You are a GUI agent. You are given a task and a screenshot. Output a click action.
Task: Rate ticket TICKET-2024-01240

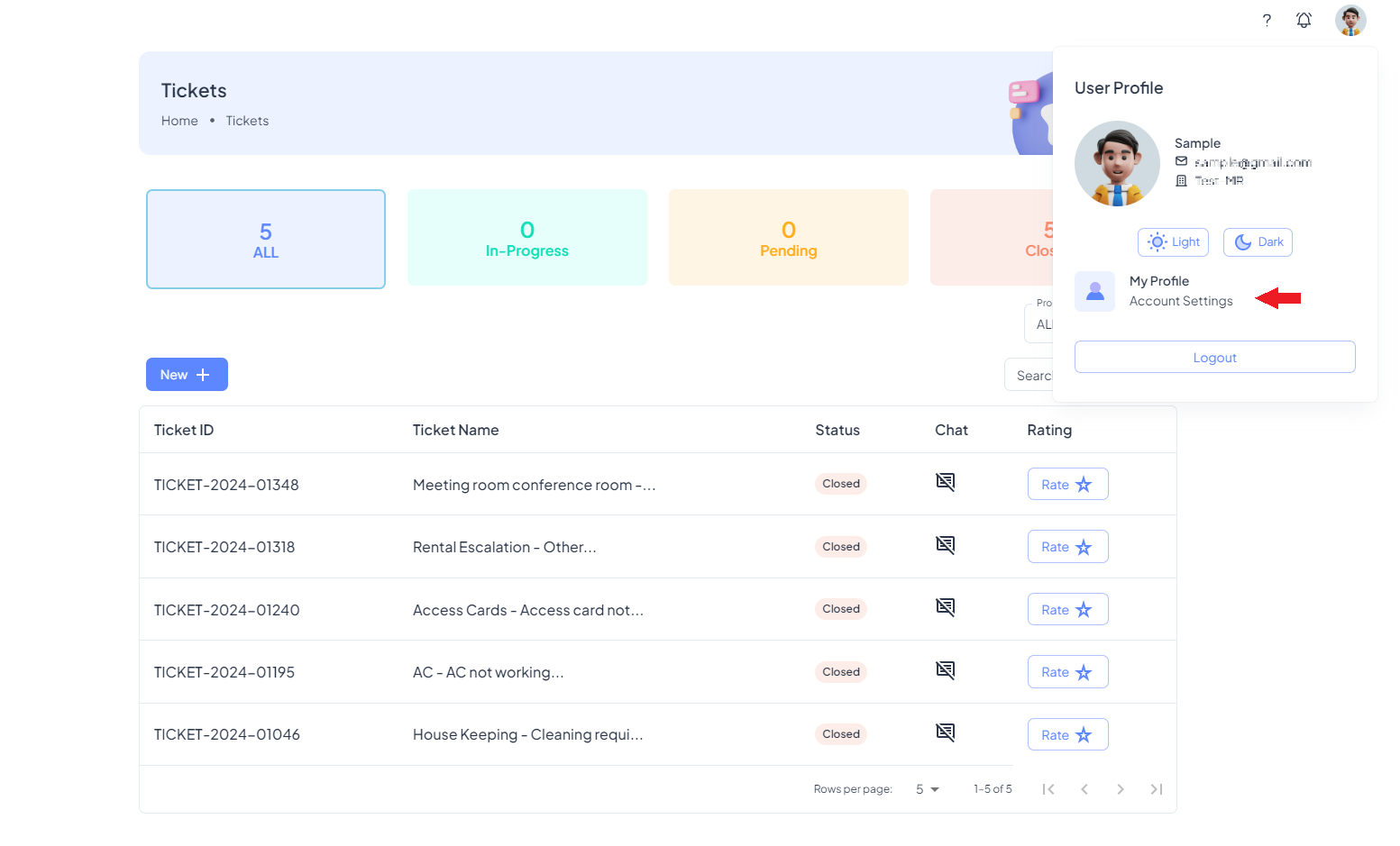tap(1068, 609)
